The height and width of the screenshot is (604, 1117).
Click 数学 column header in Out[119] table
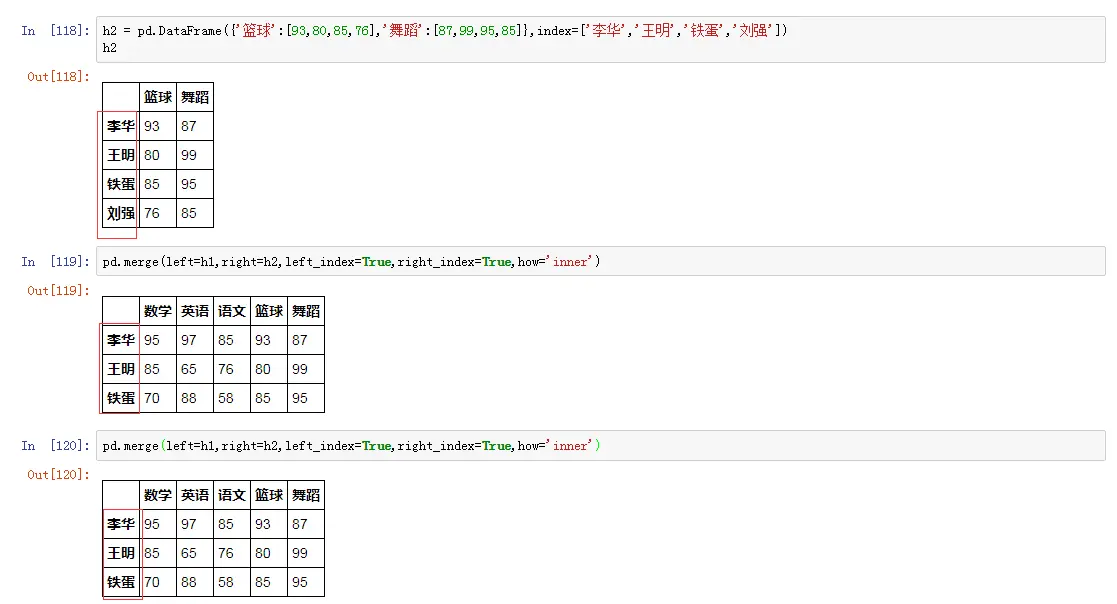[x=157, y=311]
